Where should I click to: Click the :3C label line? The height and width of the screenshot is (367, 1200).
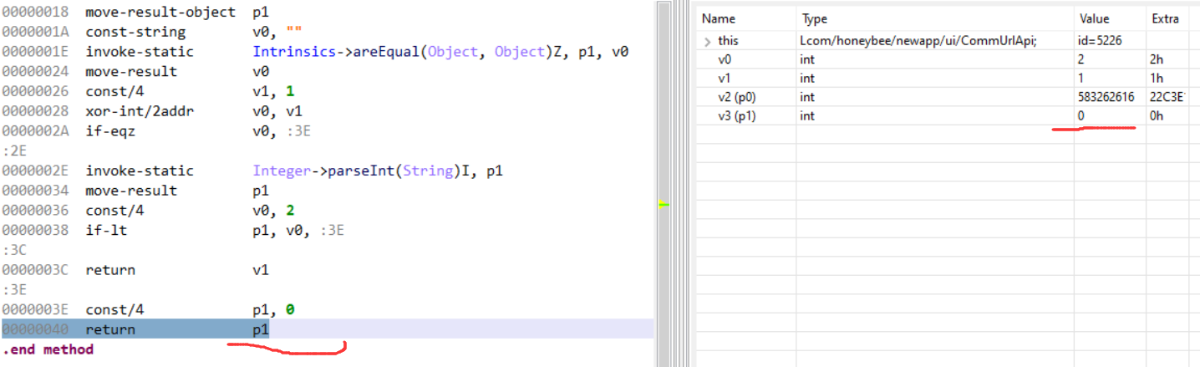click(14, 250)
